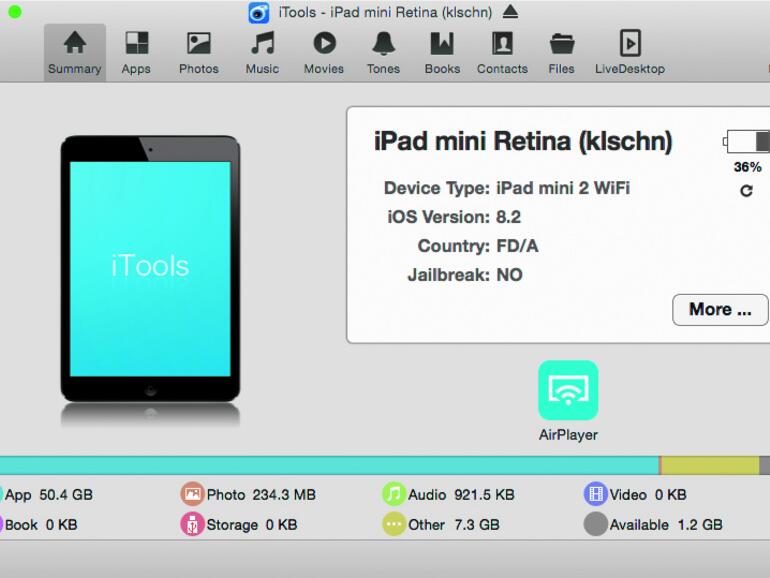Click the Video storage icon
770x578 pixels.
point(596,494)
